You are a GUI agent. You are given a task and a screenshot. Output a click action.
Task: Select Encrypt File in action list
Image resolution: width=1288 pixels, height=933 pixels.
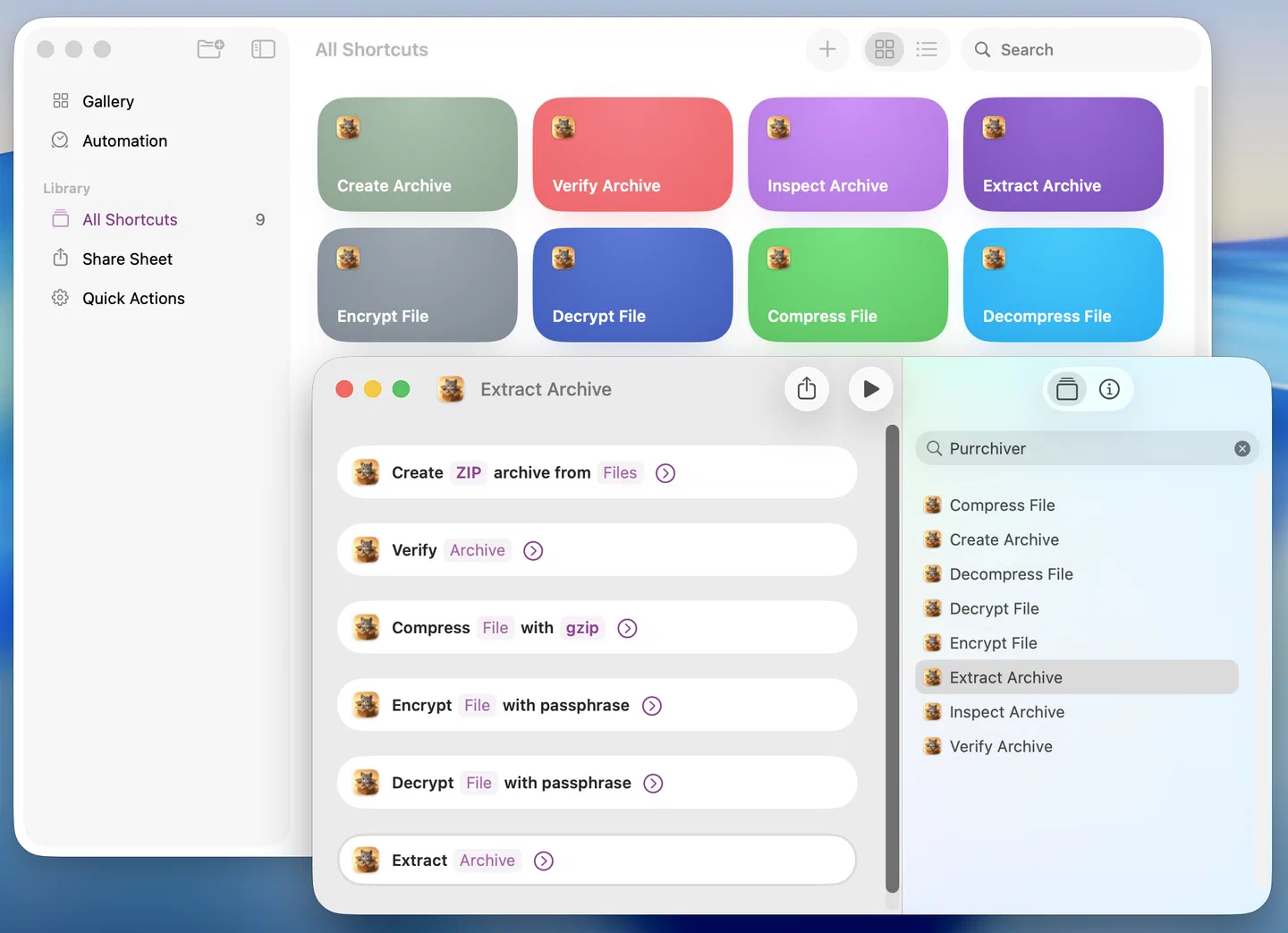pyautogui.click(x=1077, y=643)
